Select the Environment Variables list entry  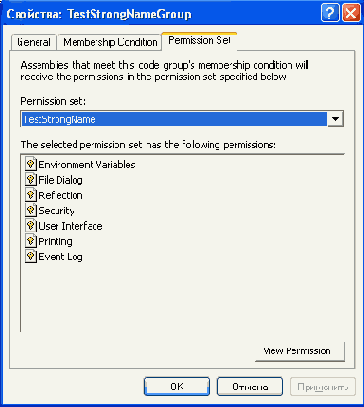click(80, 164)
